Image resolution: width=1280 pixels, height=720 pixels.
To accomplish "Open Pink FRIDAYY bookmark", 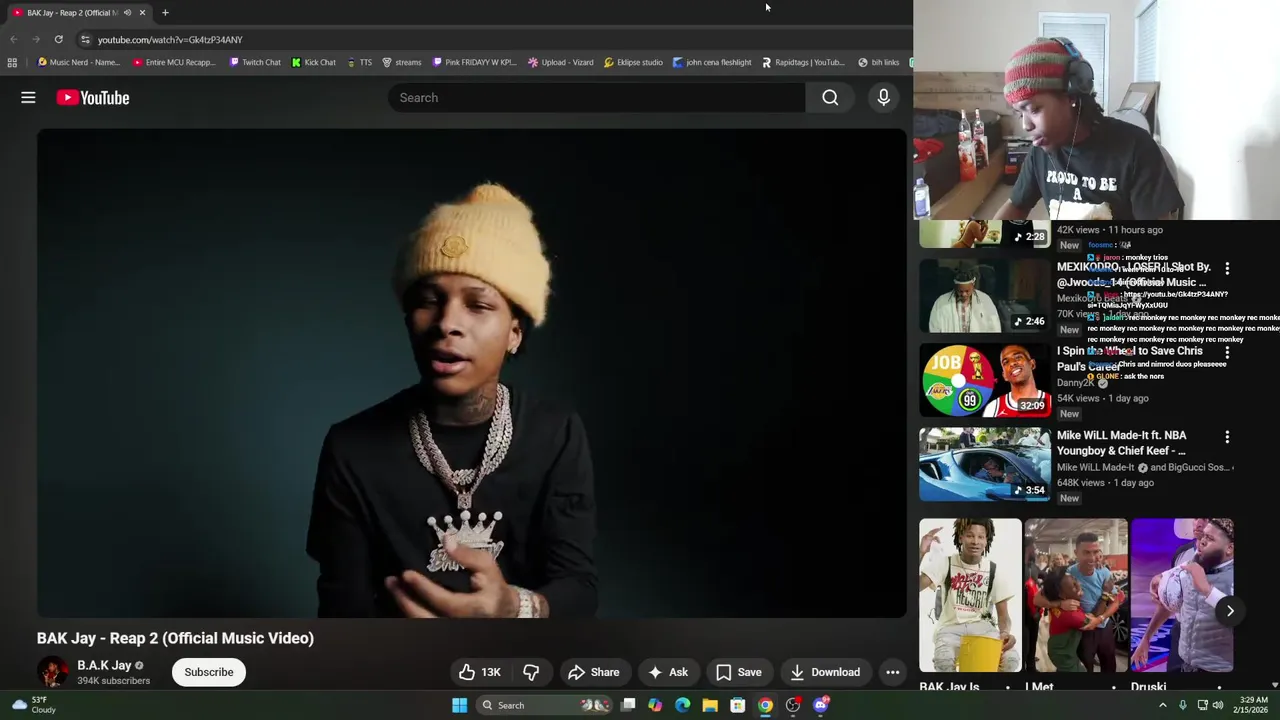I will coord(475,62).
